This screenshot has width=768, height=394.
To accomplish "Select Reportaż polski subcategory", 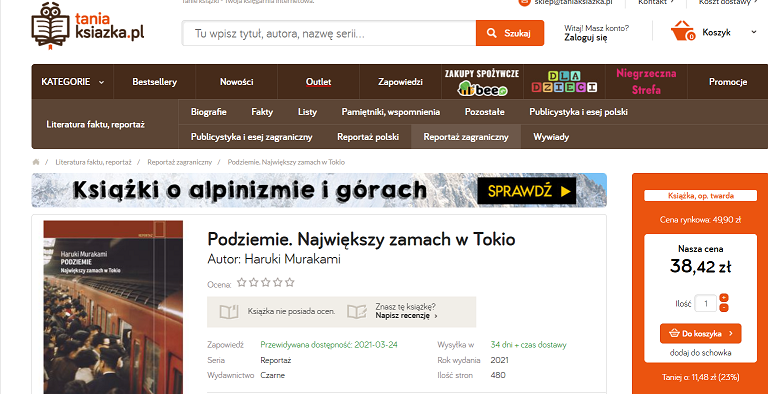I will click(x=368, y=137).
